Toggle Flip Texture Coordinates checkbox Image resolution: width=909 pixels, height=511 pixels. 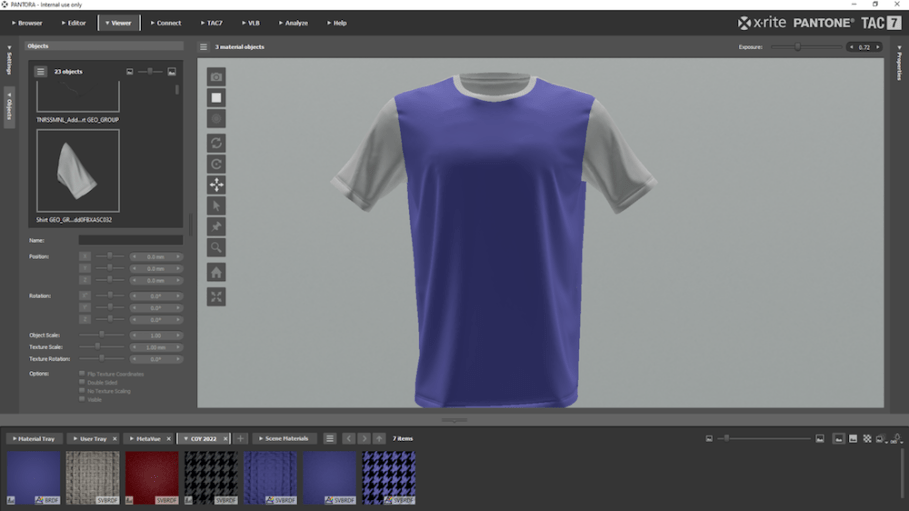[x=82, y=374]
